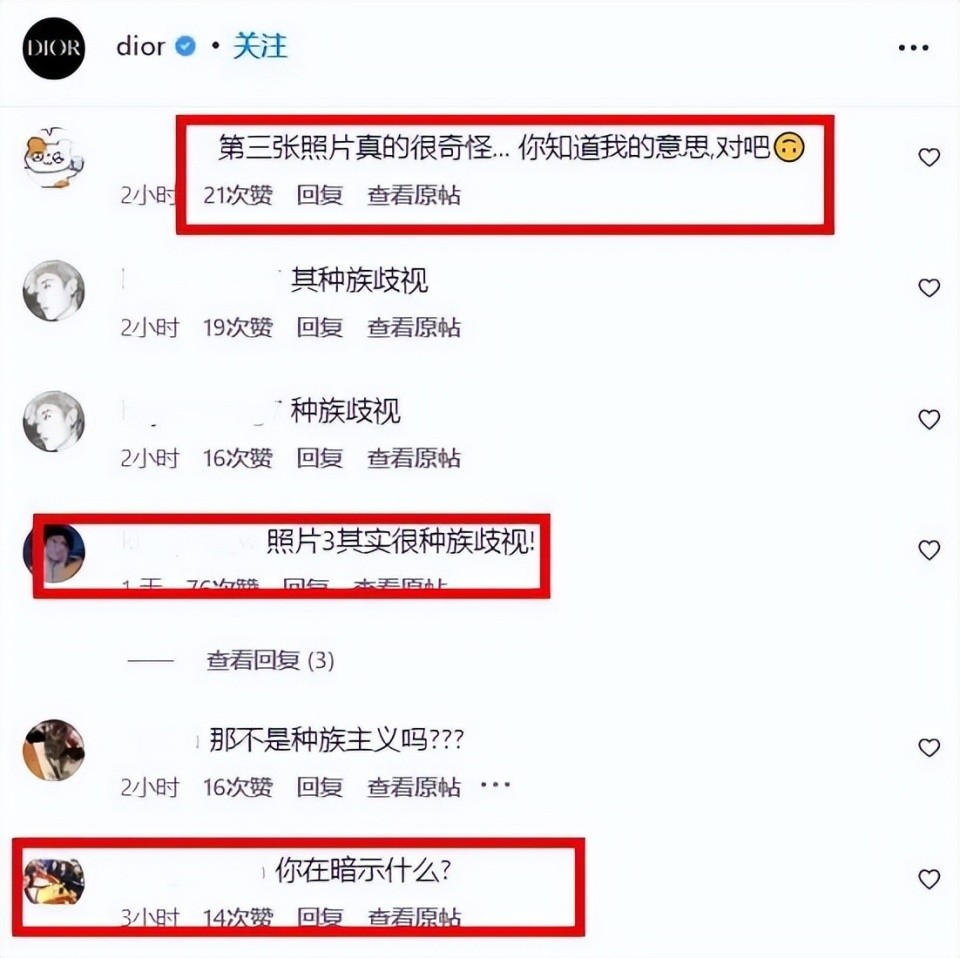View 查看原帖 on the 你在暗示什么 comment
This screenshot has height=958, width=960.
pyautogui.click(x=414, y=916)
